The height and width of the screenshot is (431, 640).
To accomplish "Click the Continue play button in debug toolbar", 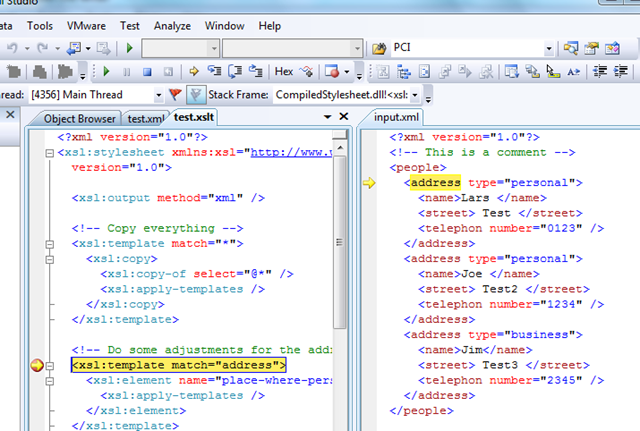I will point(107,72).
